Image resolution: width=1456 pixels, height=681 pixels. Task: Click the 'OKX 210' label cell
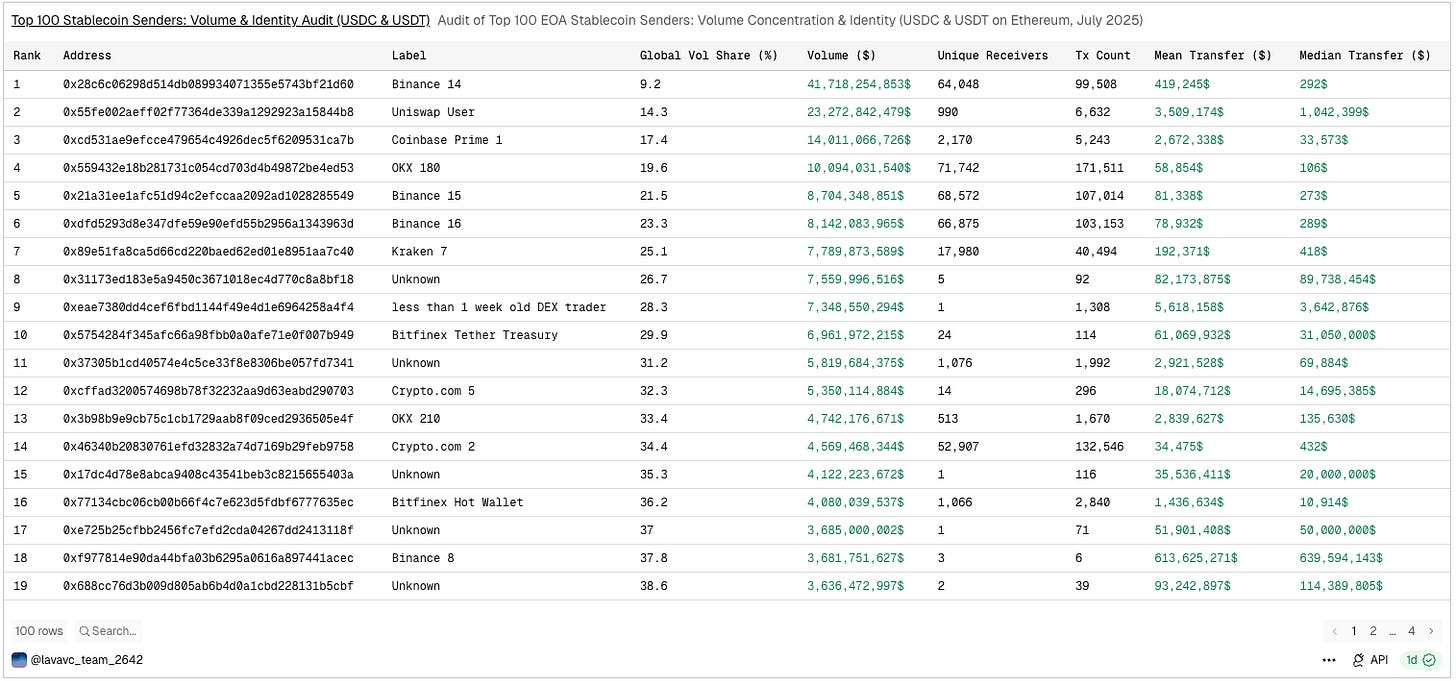(416, 419)
